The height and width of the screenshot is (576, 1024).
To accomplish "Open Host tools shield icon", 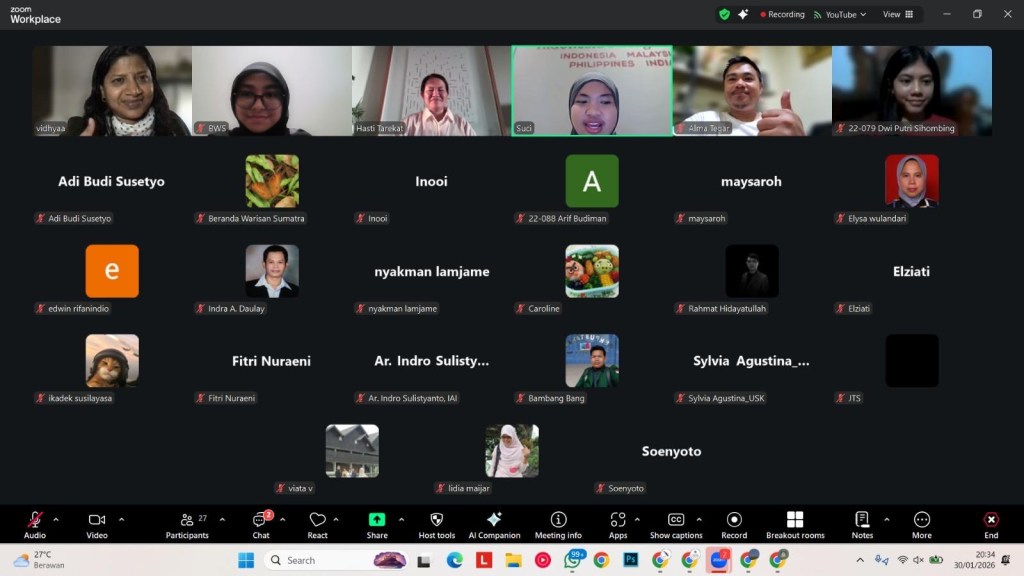I will (x=436, y=524).
